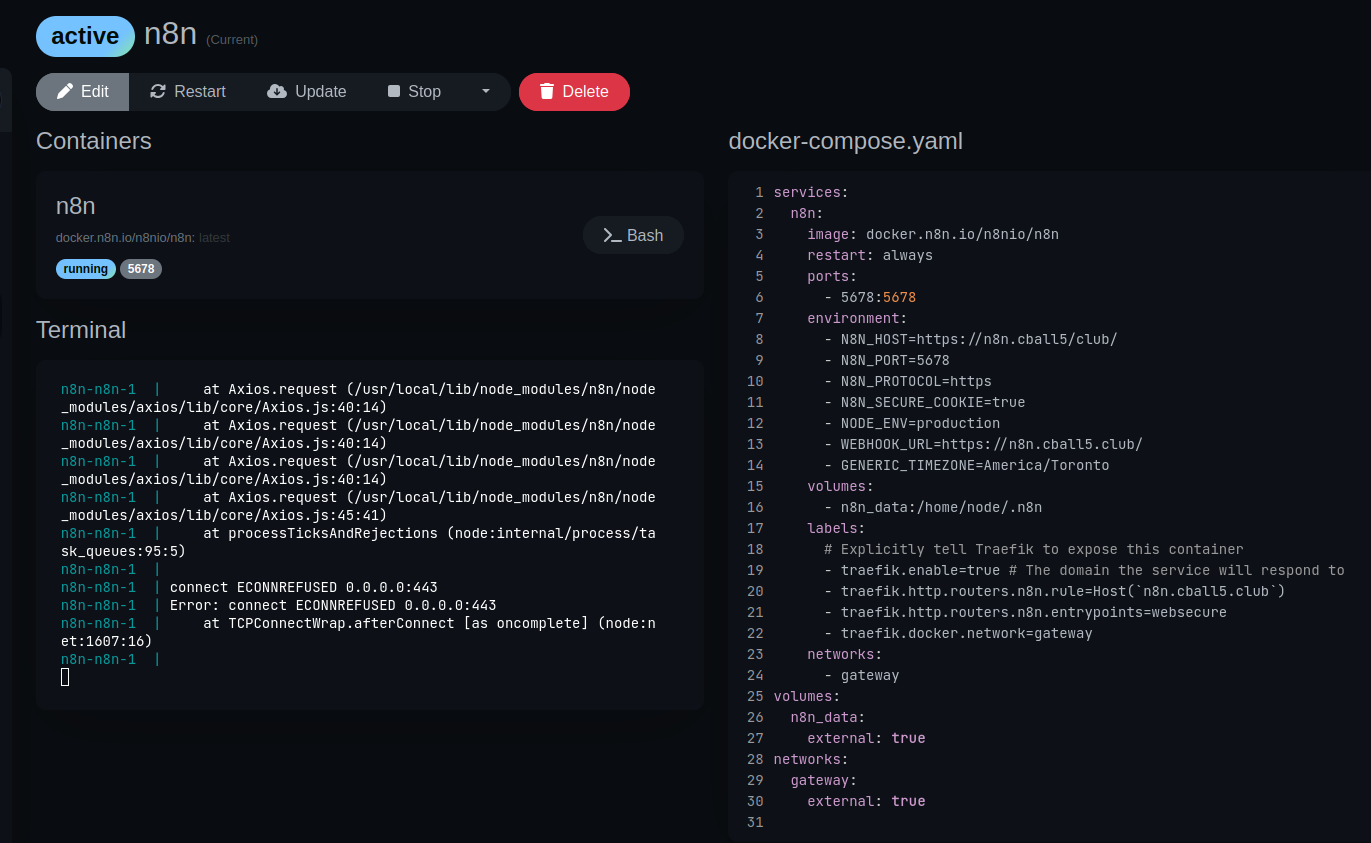The width and height of the screenshot is (1371, 843).
Task: Click the traefik.docker.network=gateway line
Action: coord(959,633)
